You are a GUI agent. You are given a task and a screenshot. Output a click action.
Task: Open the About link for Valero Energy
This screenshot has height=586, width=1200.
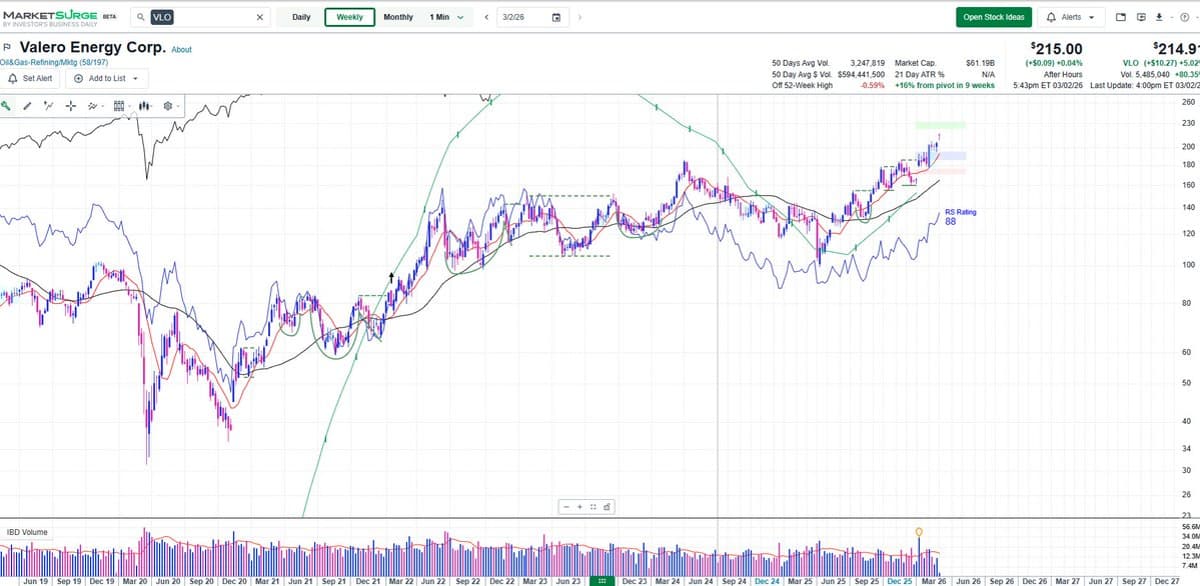tap(181, 48)
